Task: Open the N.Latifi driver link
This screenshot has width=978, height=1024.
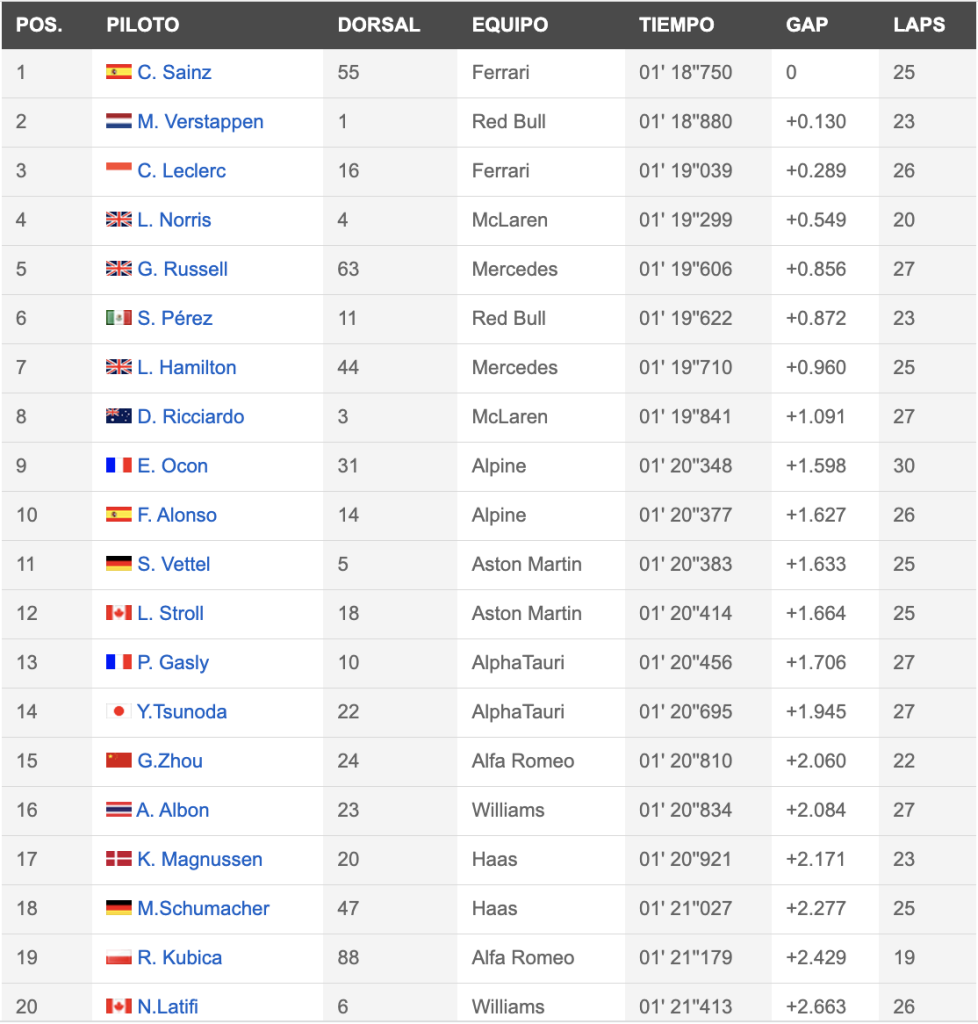Action: pos(168,1006)
